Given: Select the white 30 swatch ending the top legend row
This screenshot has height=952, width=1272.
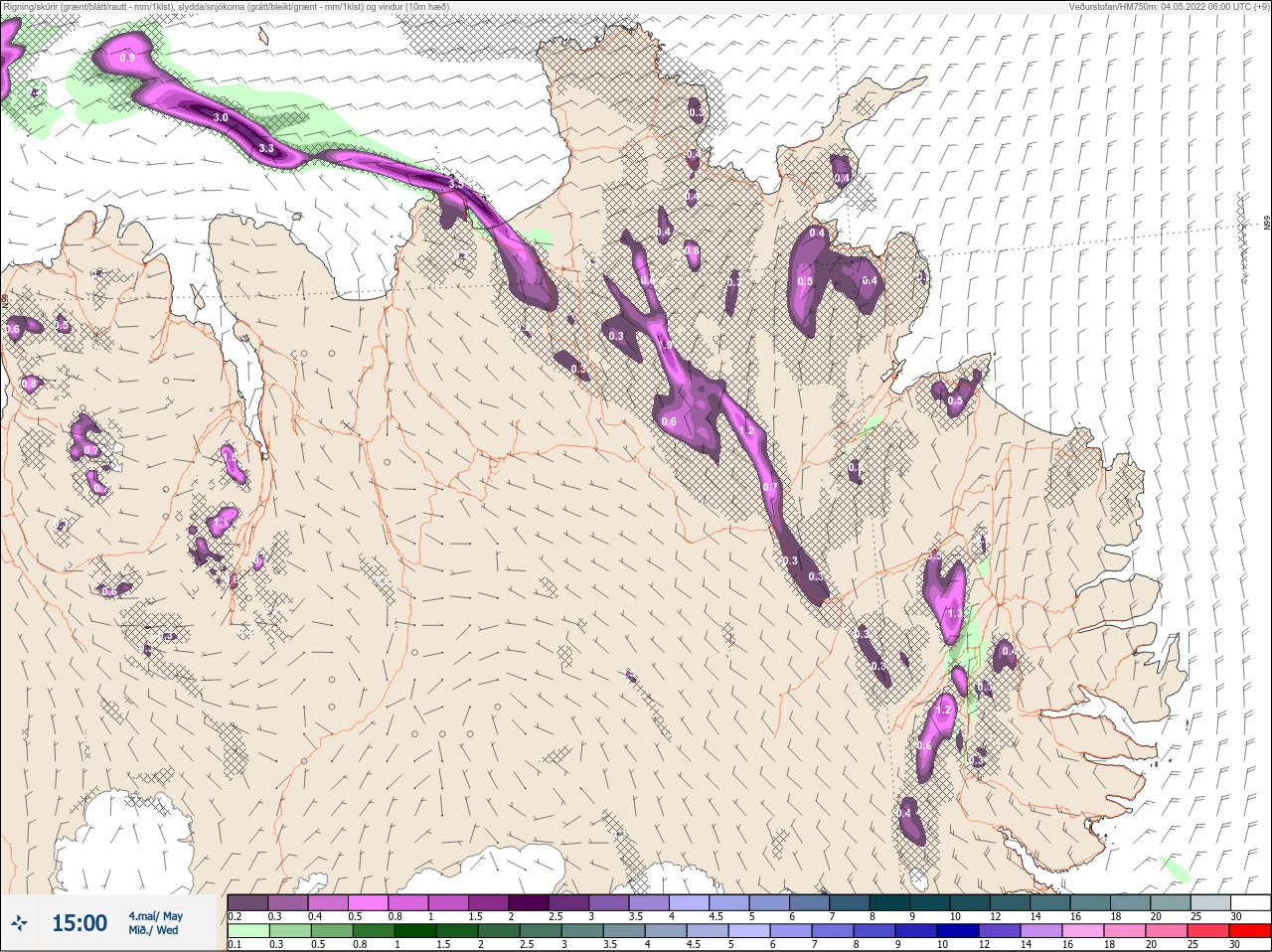Looking at the screenshot, I should click(x=1251, y=902).
